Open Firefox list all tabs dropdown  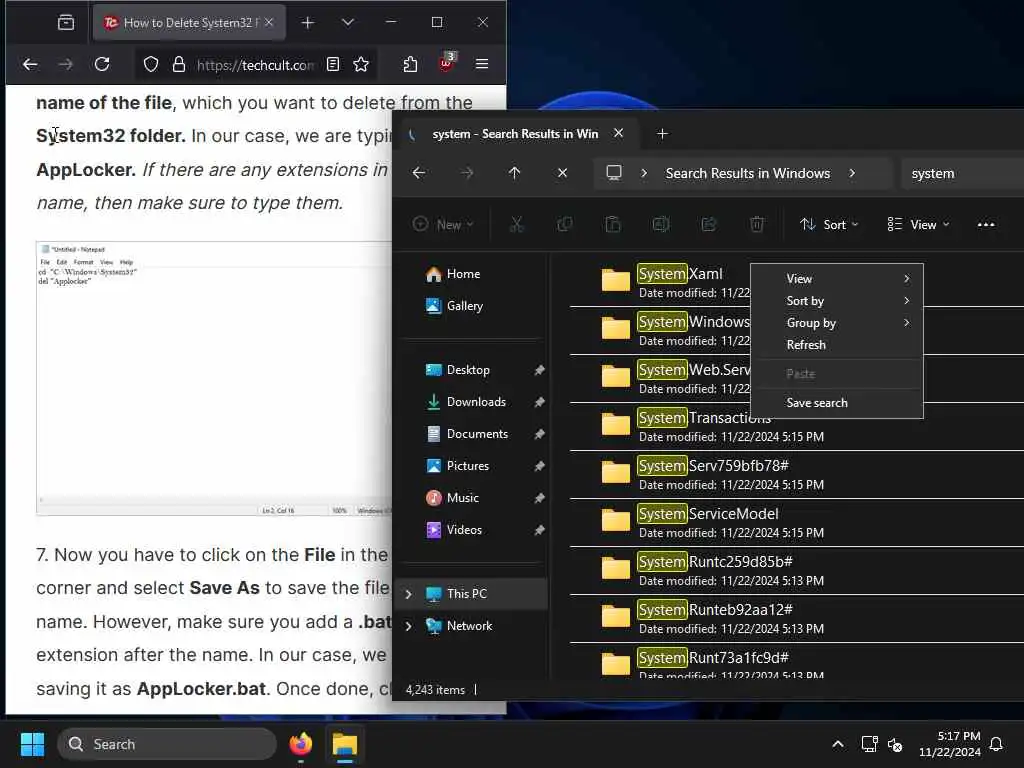348,23
